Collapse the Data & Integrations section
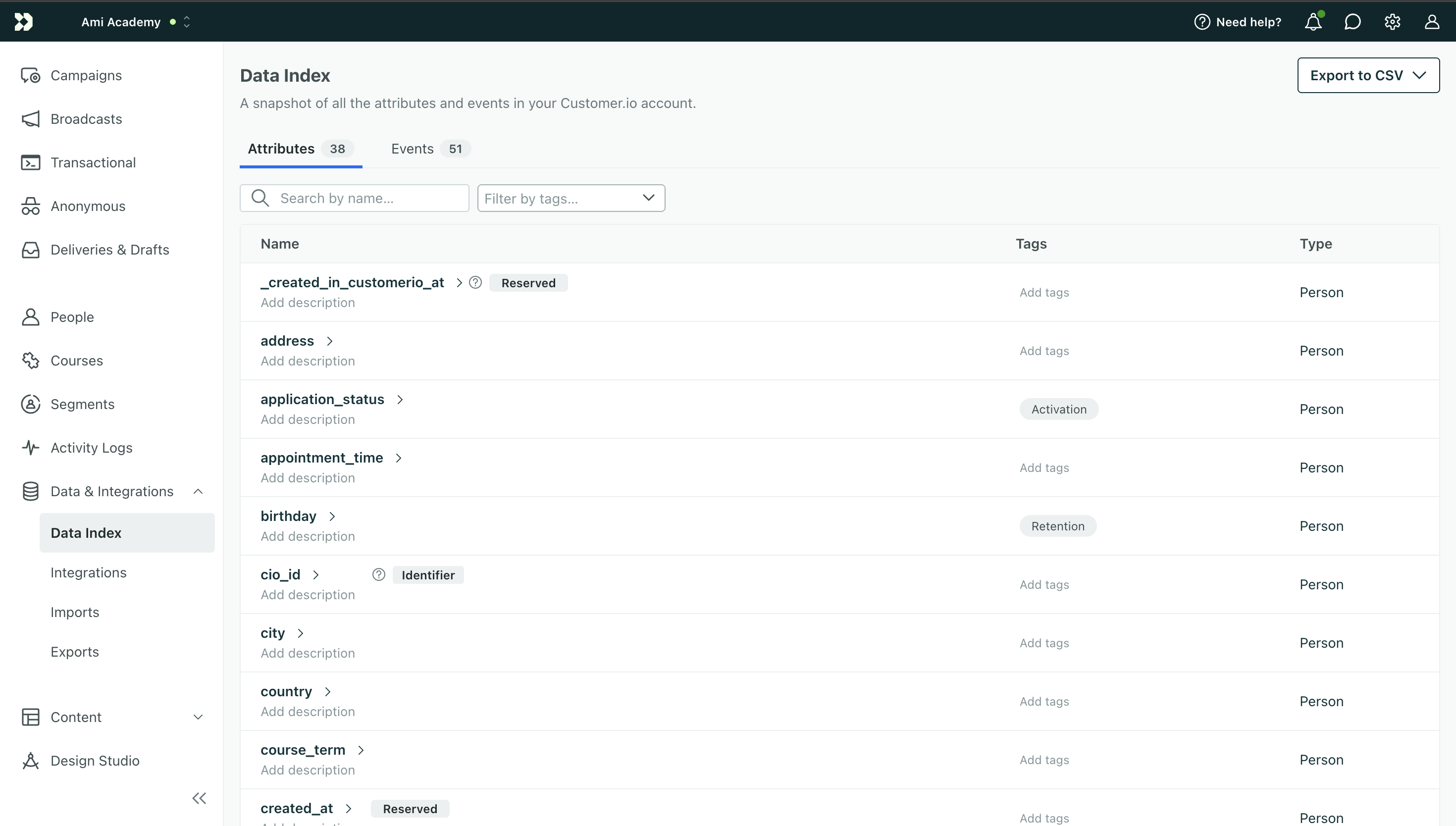Viewport: 1456px width, 826px height. [198, 492]
